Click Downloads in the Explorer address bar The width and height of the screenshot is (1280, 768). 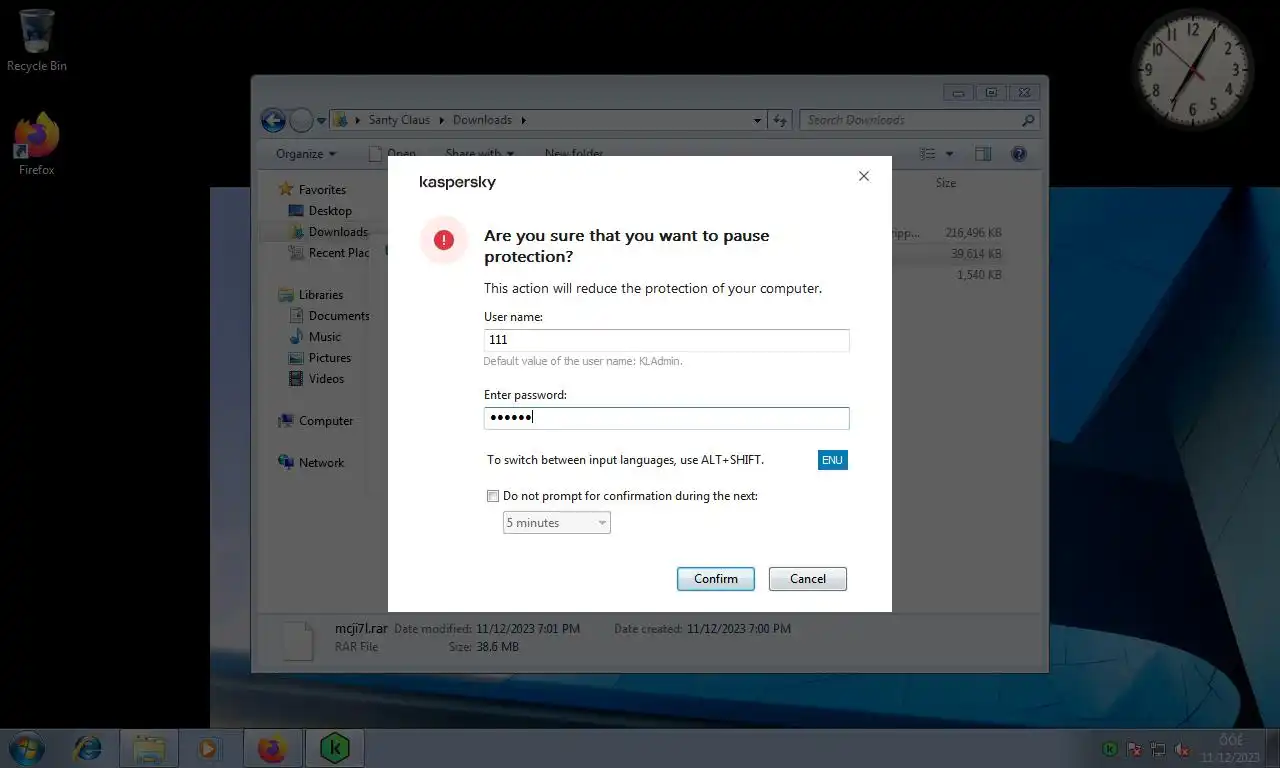pos(482,120)
